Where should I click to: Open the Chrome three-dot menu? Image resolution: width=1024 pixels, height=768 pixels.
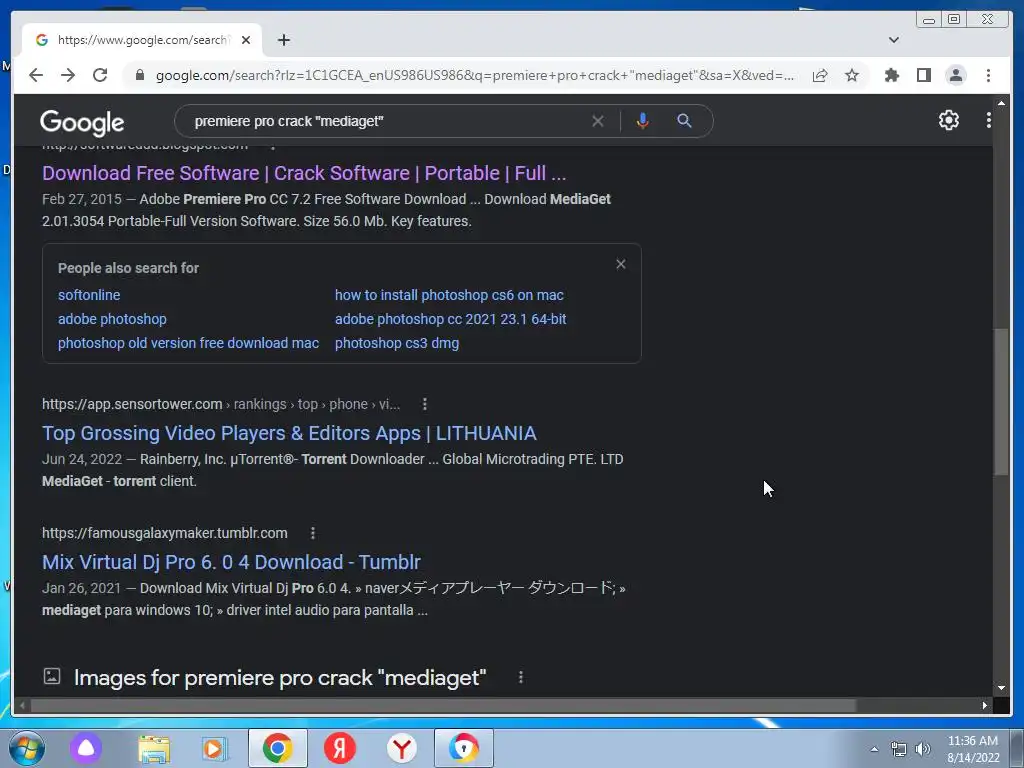tap(988, 75)
